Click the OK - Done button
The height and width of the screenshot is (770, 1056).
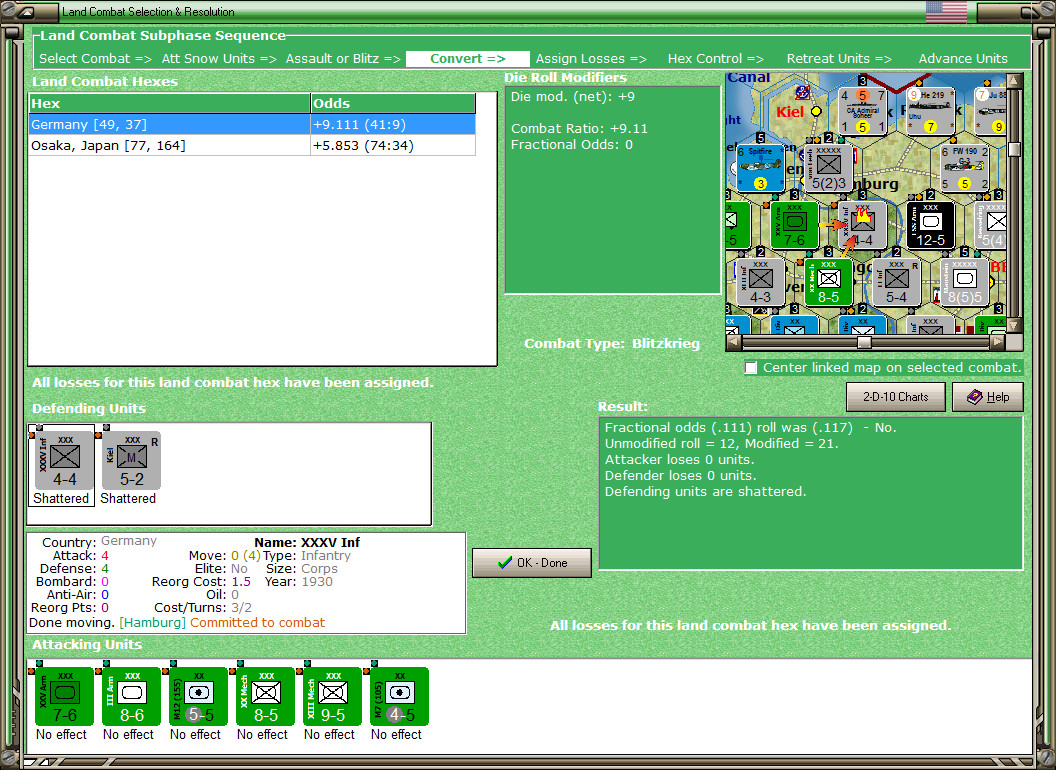pos(532,563)
